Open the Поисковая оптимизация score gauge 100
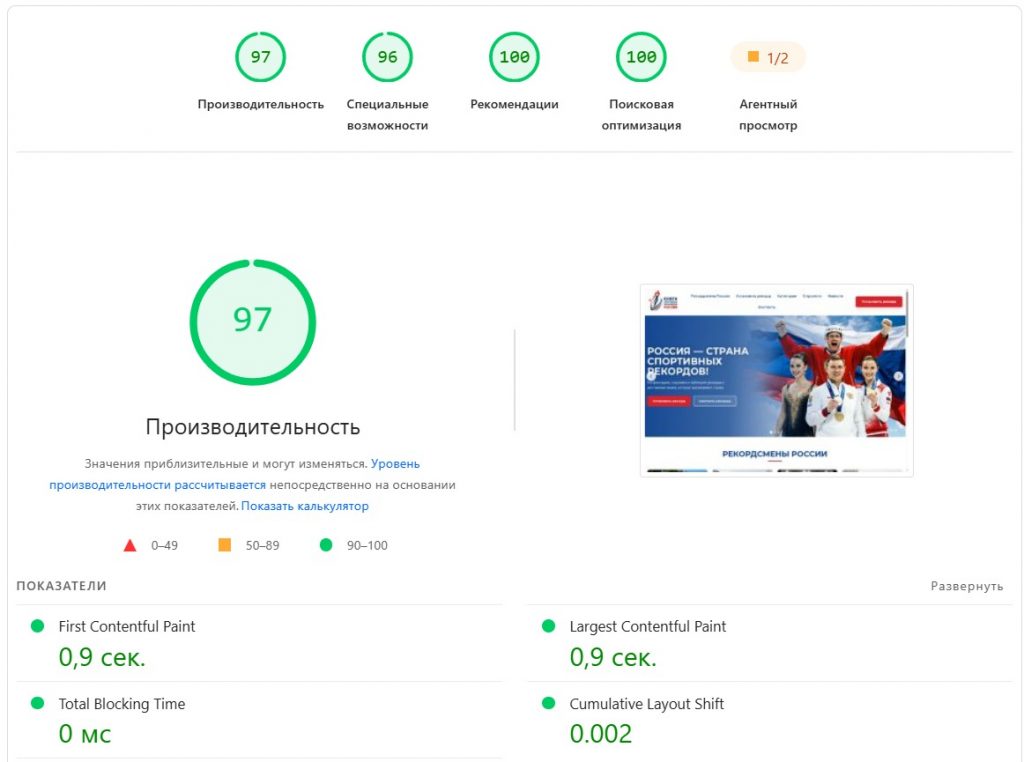Image resolution: width=1024 pixels, height=762 pixels. coord(641,57)
